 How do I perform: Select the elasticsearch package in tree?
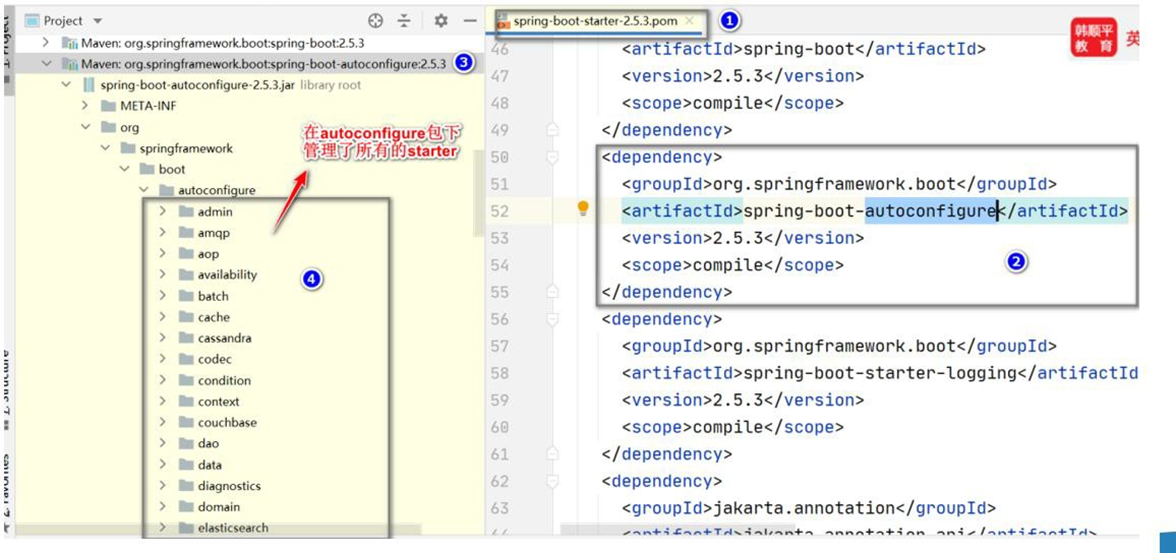[x=232, y=528]
